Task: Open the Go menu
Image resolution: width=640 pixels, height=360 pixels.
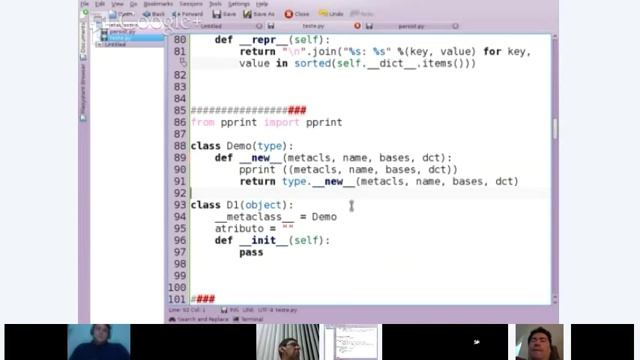Action: (133, 4)
